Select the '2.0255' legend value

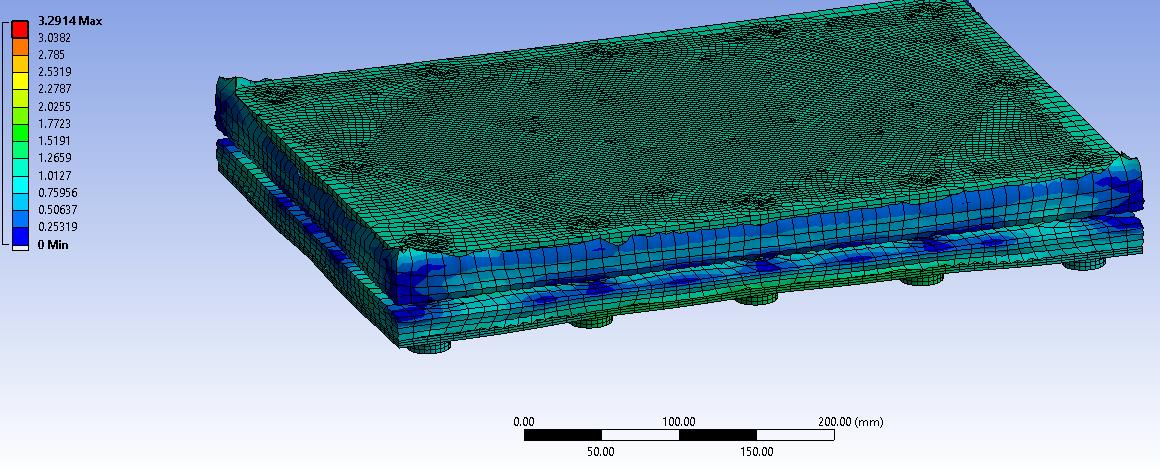coord(55,107)
